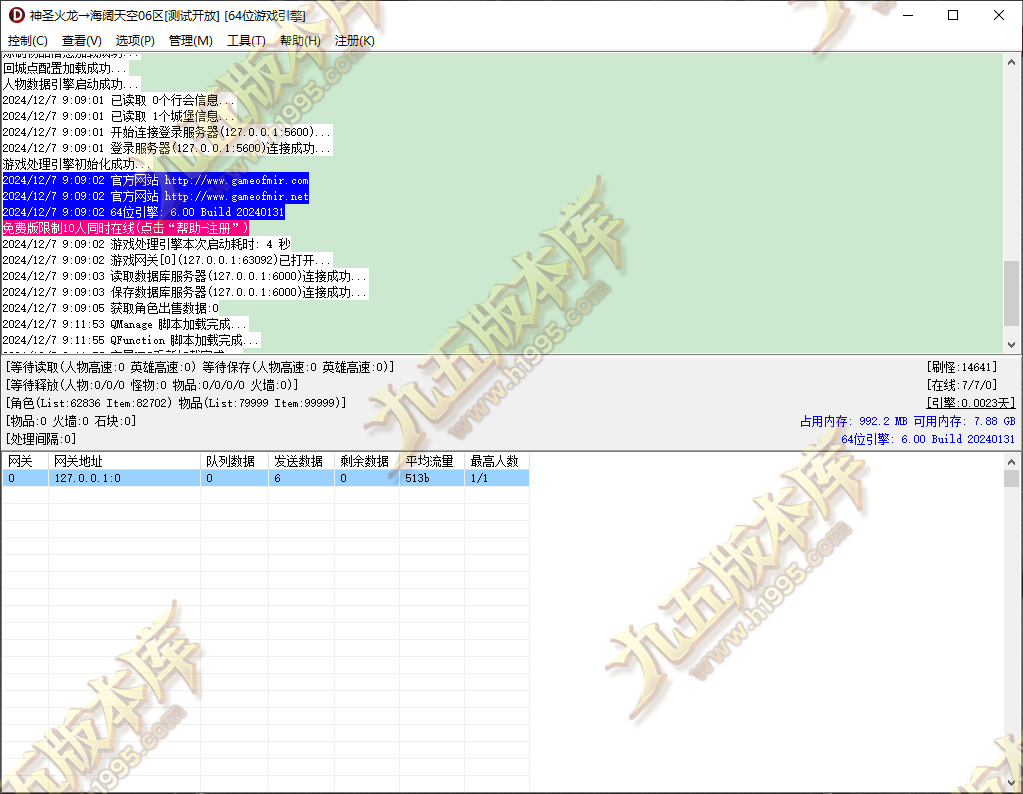1023x794 pixels.
Task: Click the 获取角色出售数据:0 log line
Action: 111,308
